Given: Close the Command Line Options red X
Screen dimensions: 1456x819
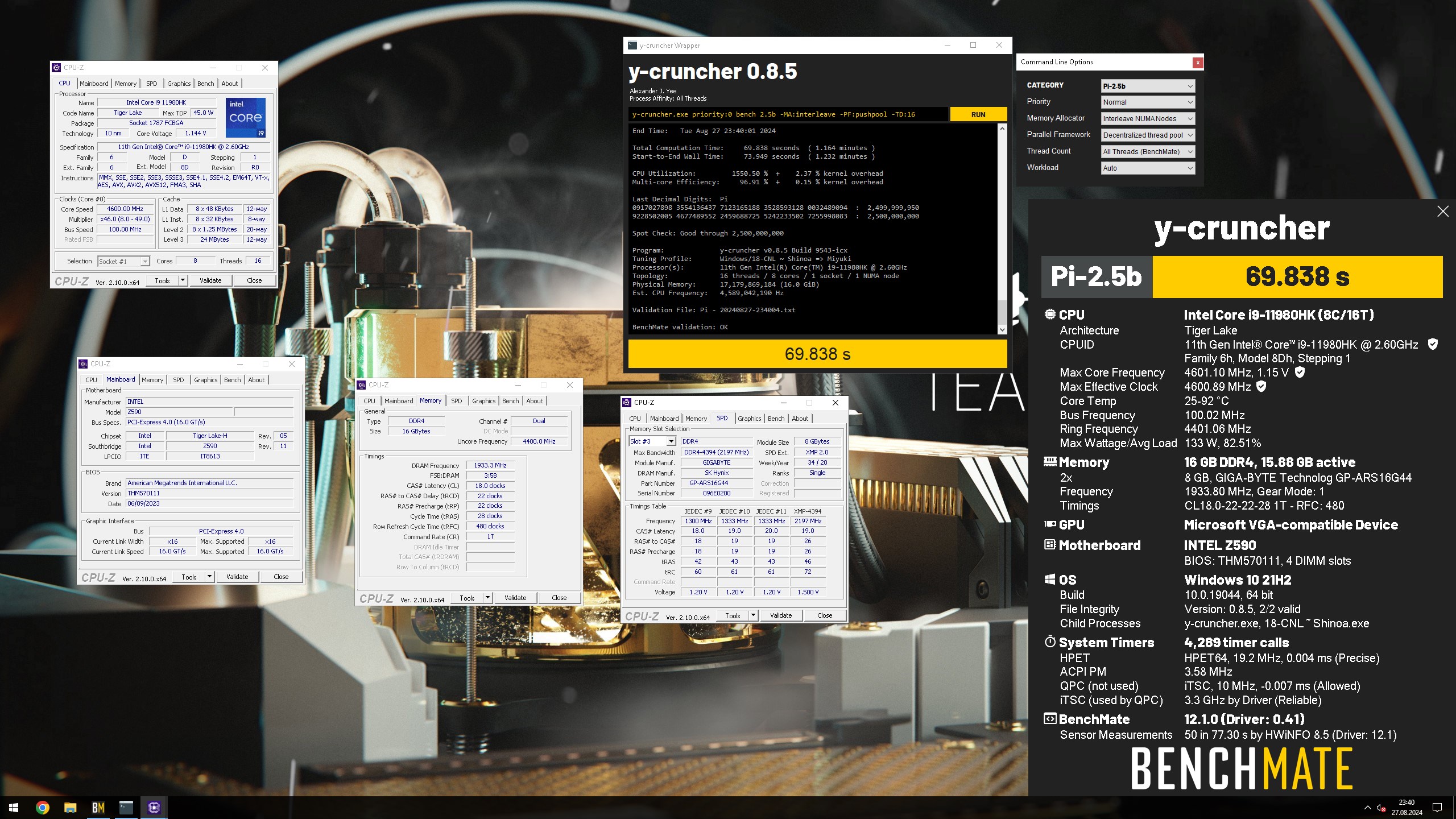Looking at the screenshot, I should click(1198, 63).
